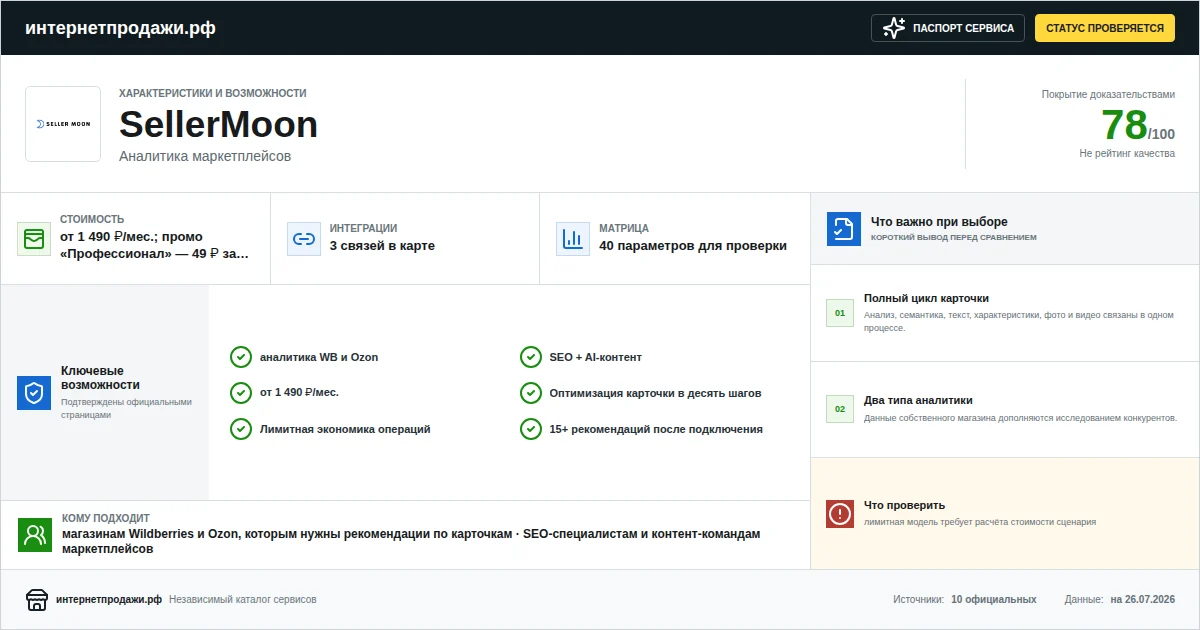Click the SellerMoon title heading
1200x630 pixels.
tap(218, 125)
